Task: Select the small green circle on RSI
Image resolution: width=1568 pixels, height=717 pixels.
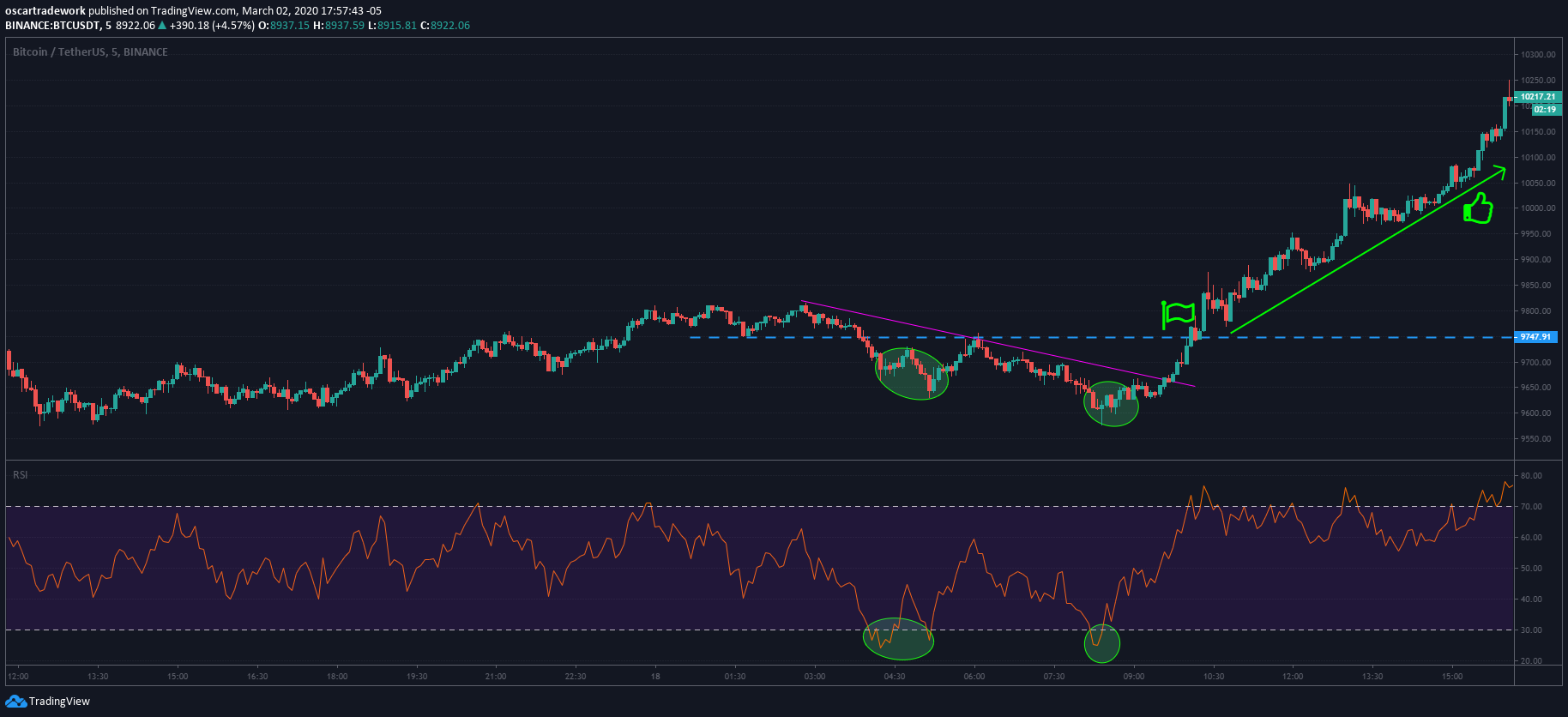Action: point(1102,642)
